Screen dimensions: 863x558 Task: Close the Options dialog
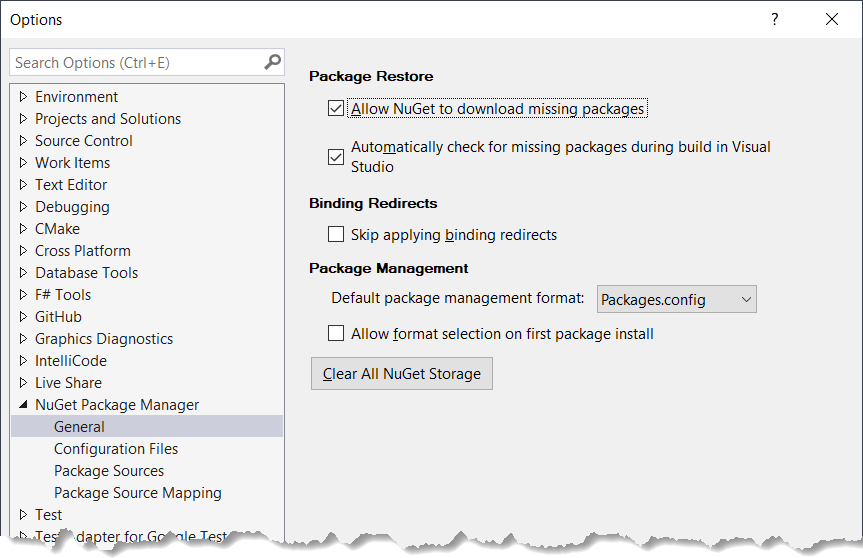832,19
